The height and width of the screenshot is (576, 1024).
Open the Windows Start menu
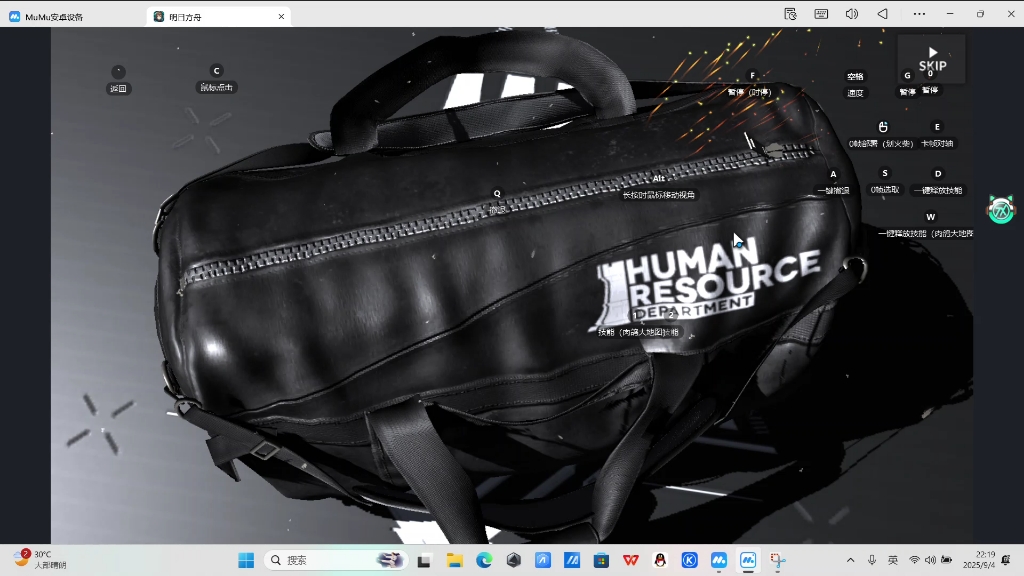click(246, 560)
